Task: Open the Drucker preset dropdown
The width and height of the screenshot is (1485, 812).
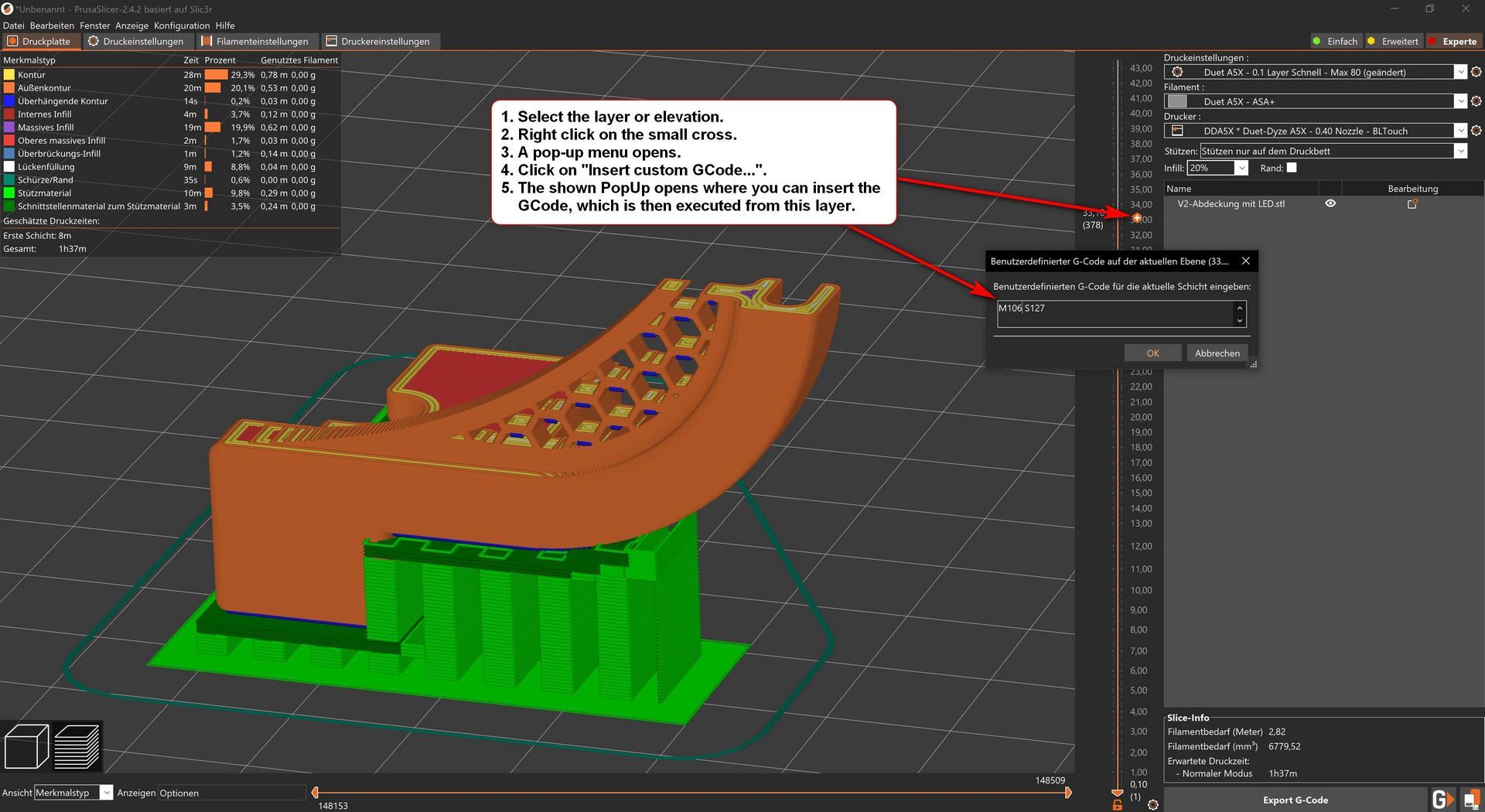Action: (1316, 131)
